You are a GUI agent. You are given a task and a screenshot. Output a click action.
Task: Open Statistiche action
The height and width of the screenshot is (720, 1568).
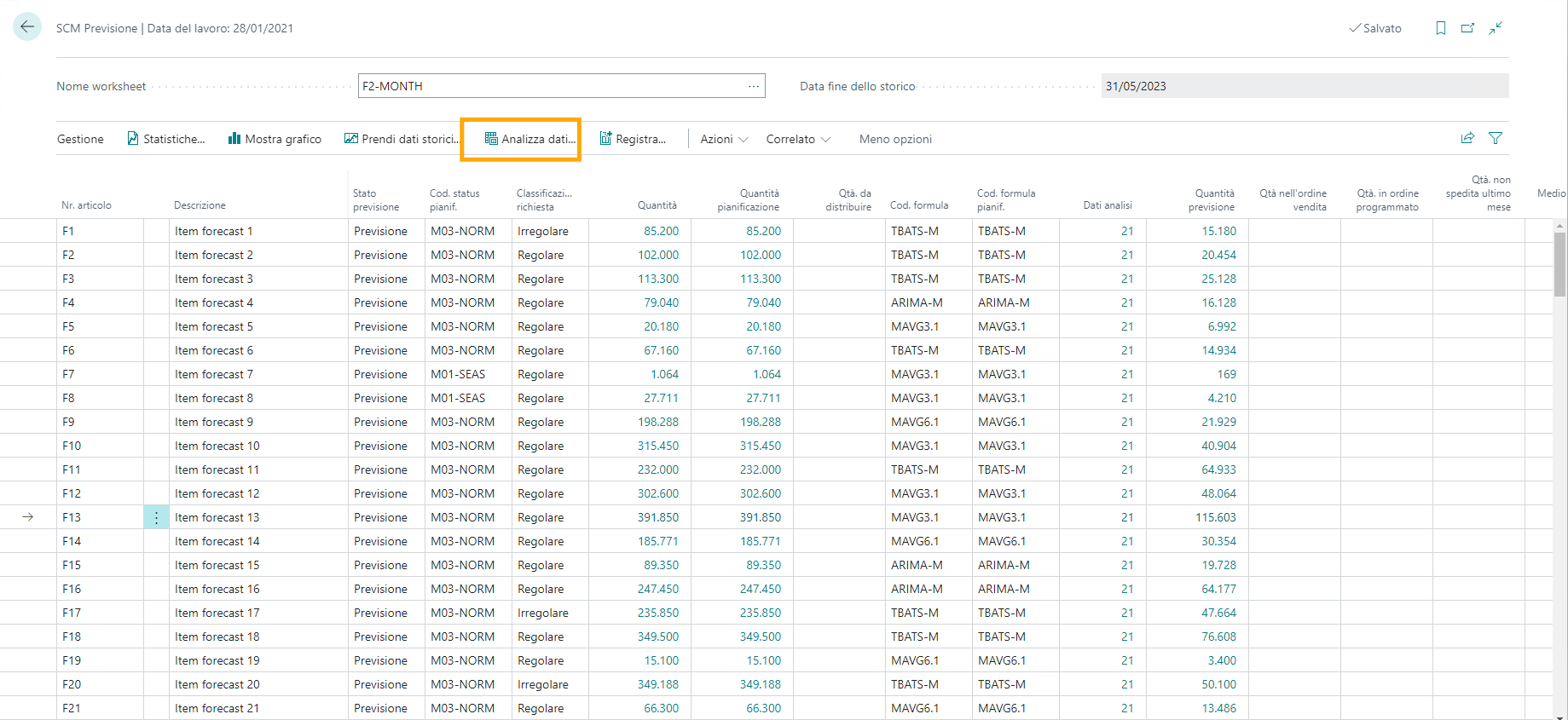click(x=166, y=139)
